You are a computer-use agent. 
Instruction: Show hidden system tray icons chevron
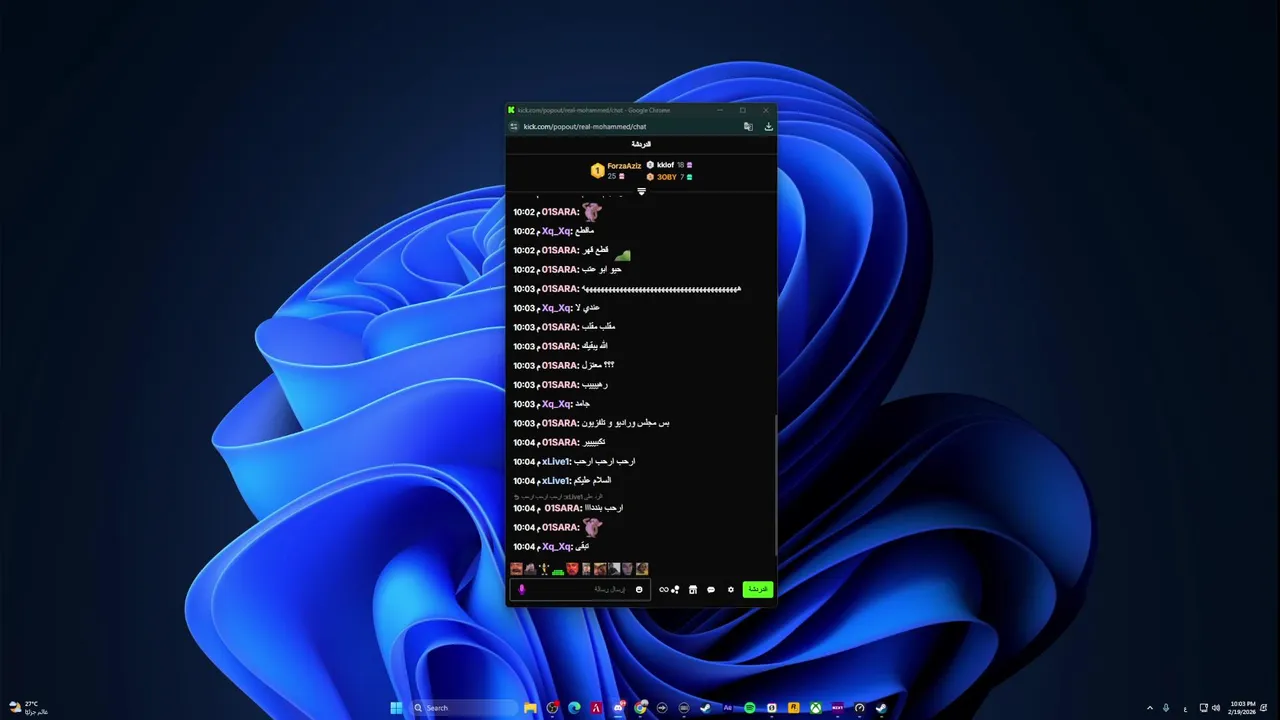1149,708
